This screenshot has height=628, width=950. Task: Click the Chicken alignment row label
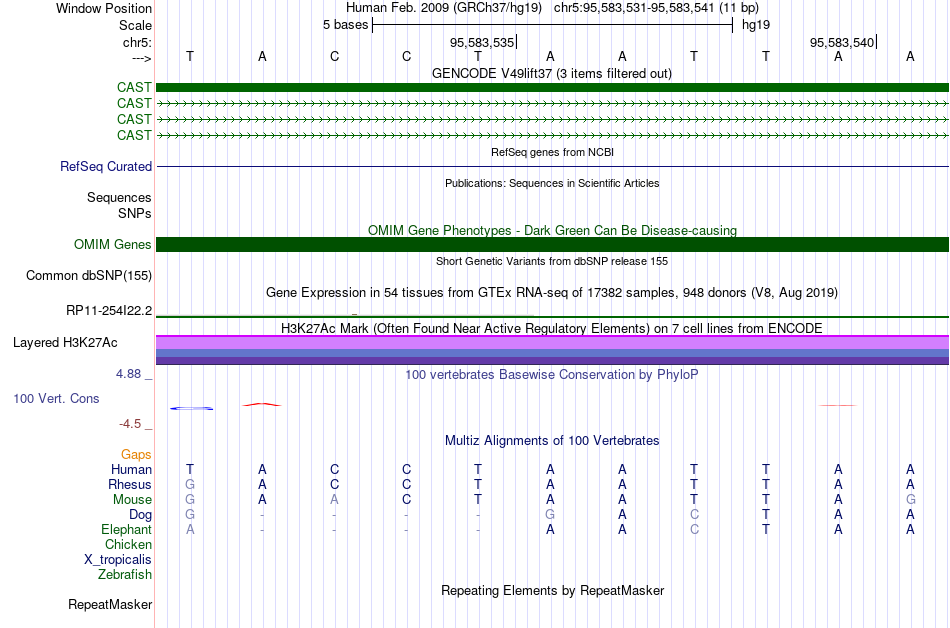pos(128,544)
